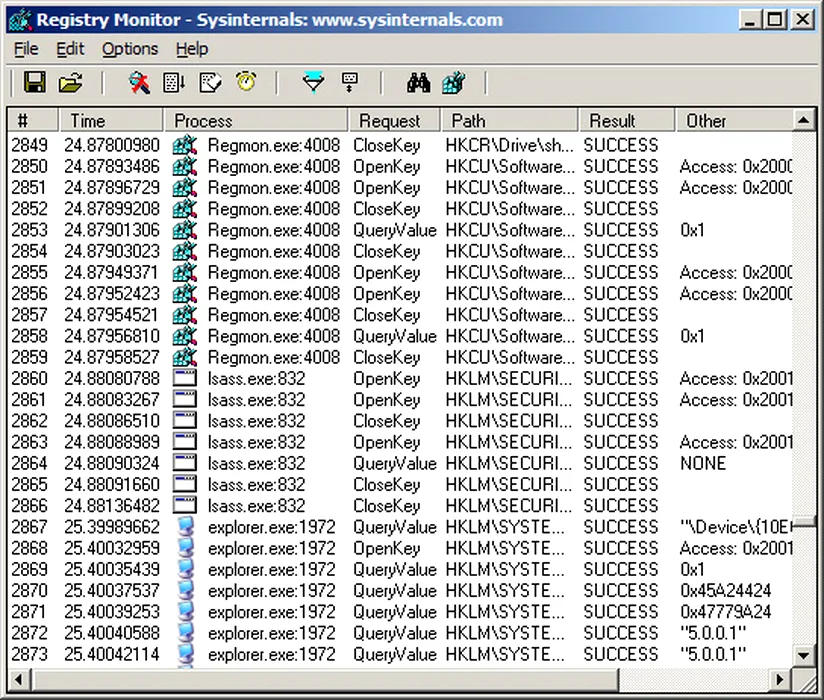Screen dimensions: 824x700
Task: Select the timestamp 25.40042114
Action: 112,654
